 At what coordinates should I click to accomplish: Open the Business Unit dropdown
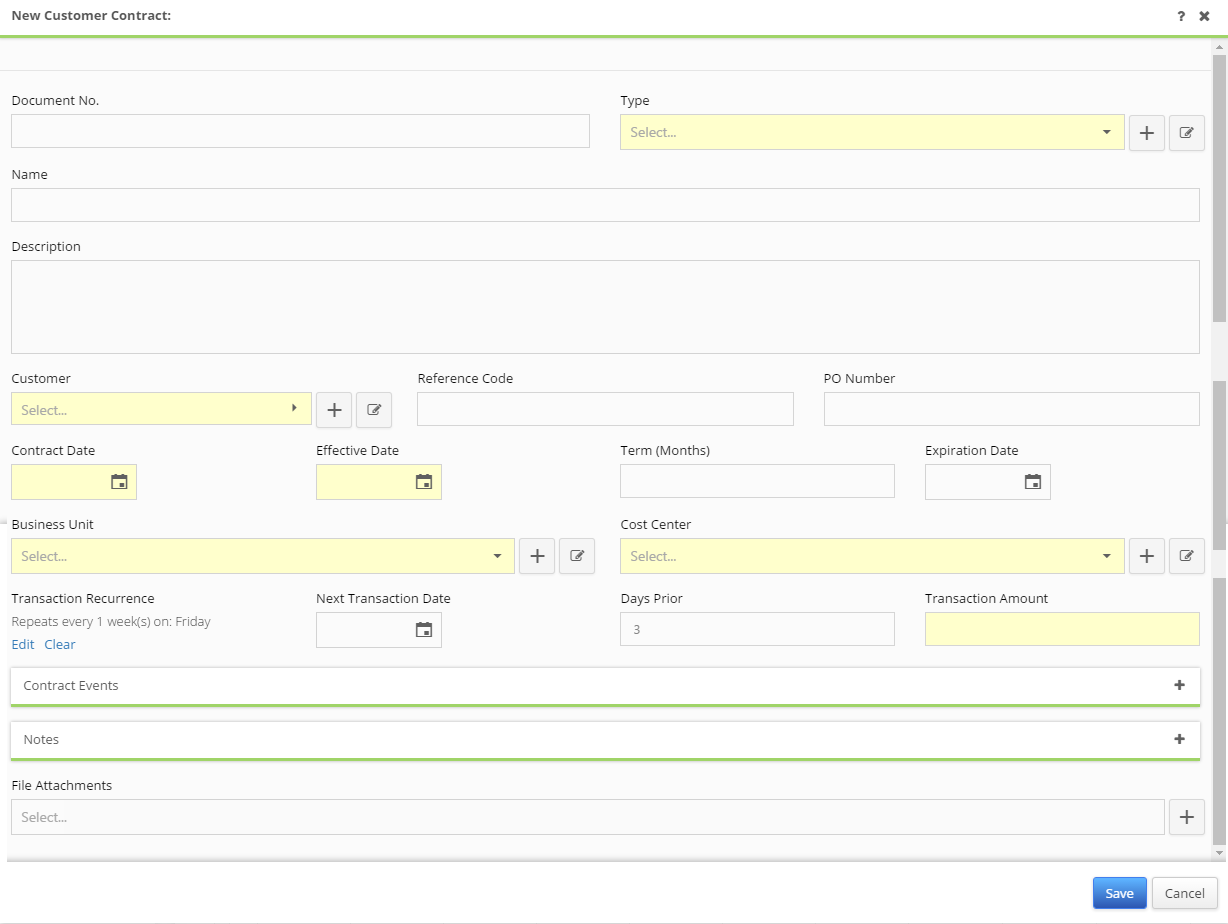click(497, 555)
